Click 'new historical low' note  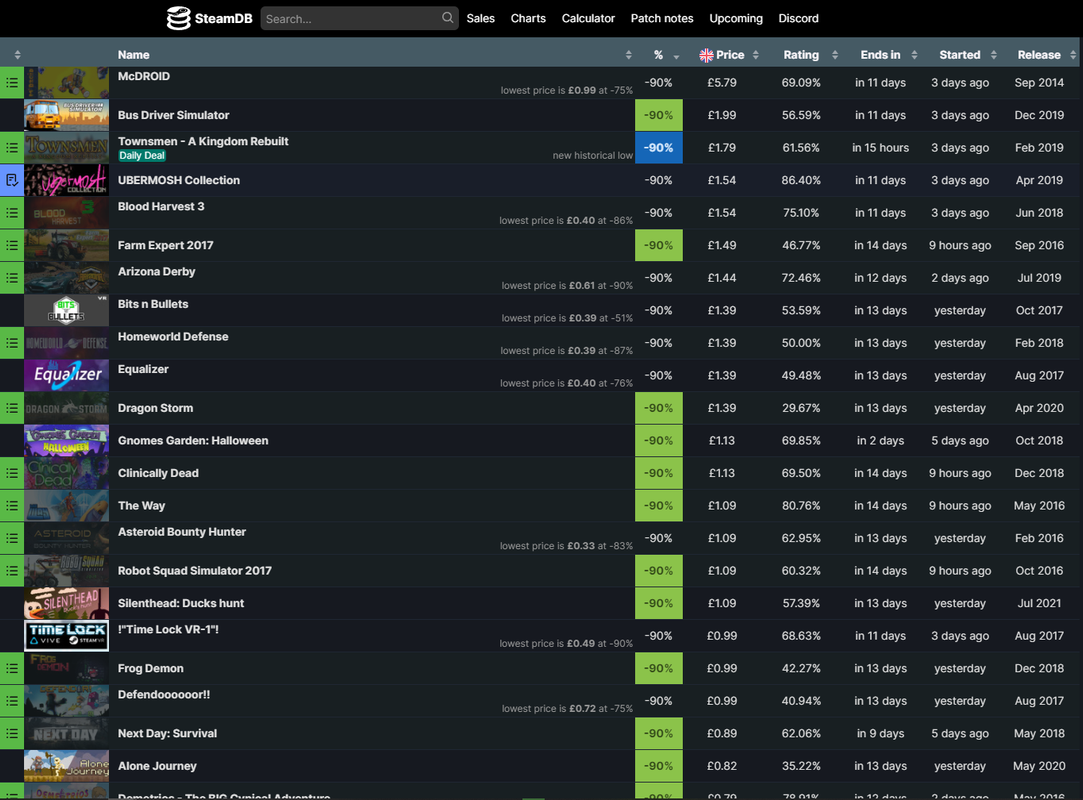pos(593,155)
